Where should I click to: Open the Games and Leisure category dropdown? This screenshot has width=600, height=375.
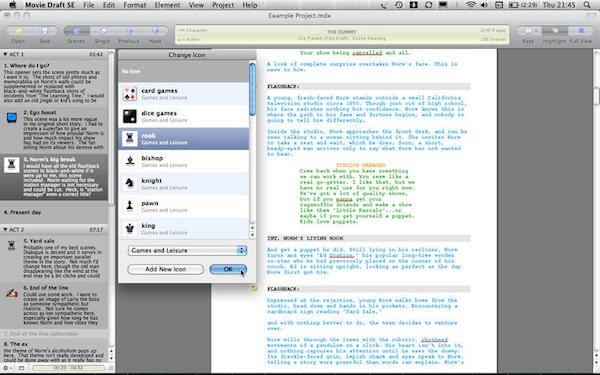187,250
